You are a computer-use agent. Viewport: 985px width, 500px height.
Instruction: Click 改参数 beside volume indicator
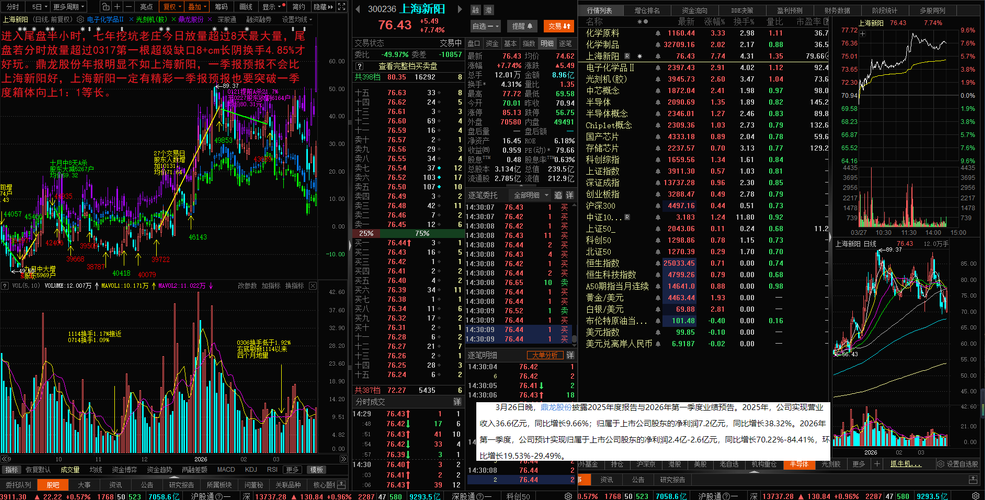(248, 285)
